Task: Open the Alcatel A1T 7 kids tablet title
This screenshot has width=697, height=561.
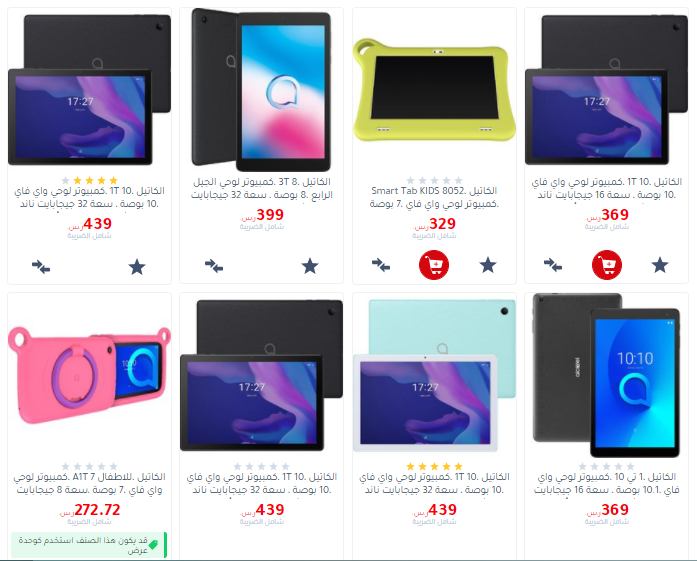Action: (89, 483)
